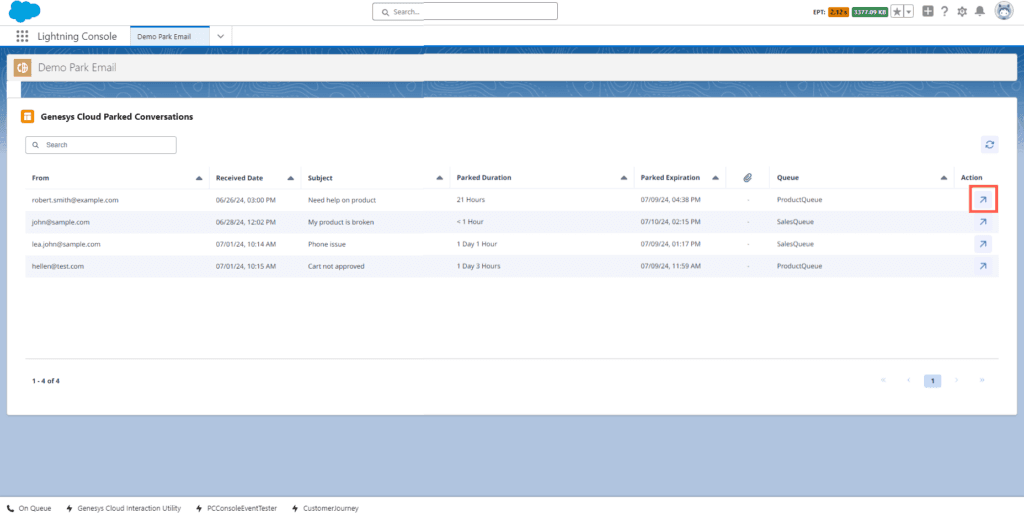Go to the first page arrow
The width and height of the screenshot is (1024, 519).
tap(884, 381)
